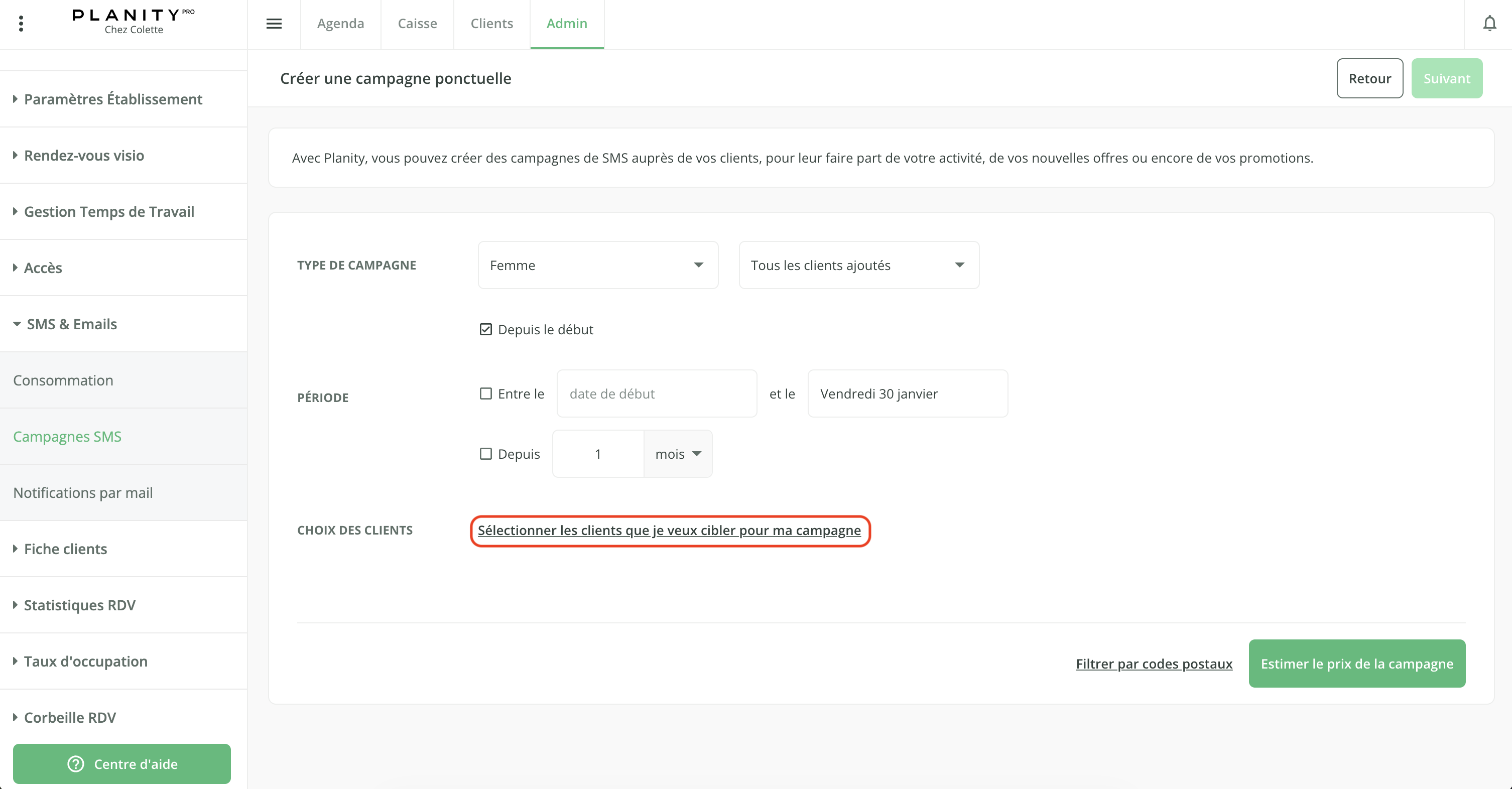Screen dimensions: 1512x789
Task: Open the mois unit dropdown
Action: click(x=678, y=454)
